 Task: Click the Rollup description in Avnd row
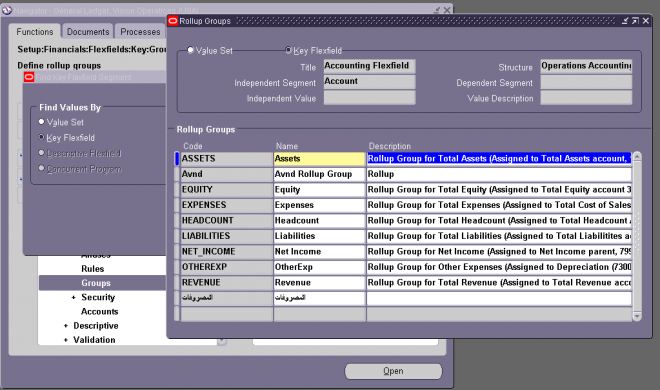pos(499,174)
